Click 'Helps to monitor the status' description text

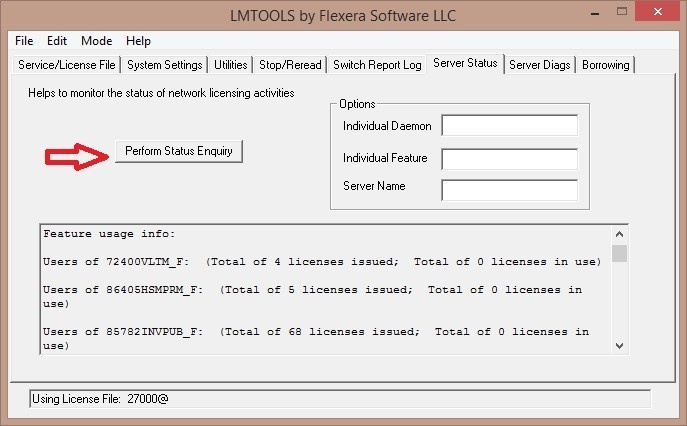[161, 93]
